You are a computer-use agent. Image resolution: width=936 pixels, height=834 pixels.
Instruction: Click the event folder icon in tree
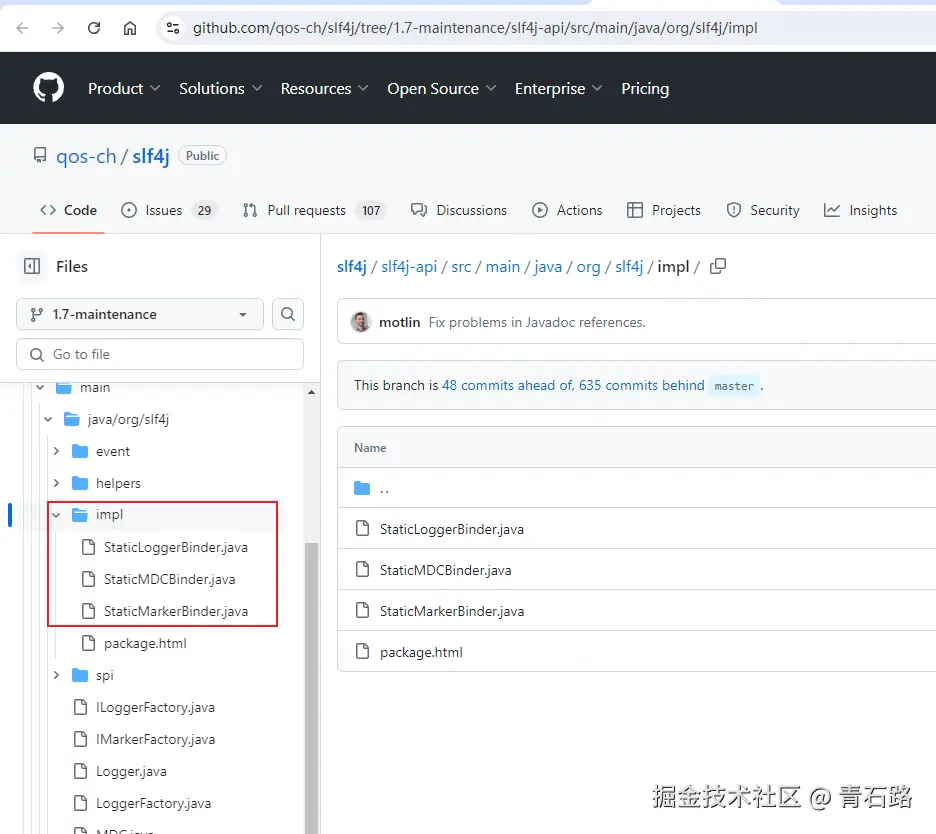point(80,451)
